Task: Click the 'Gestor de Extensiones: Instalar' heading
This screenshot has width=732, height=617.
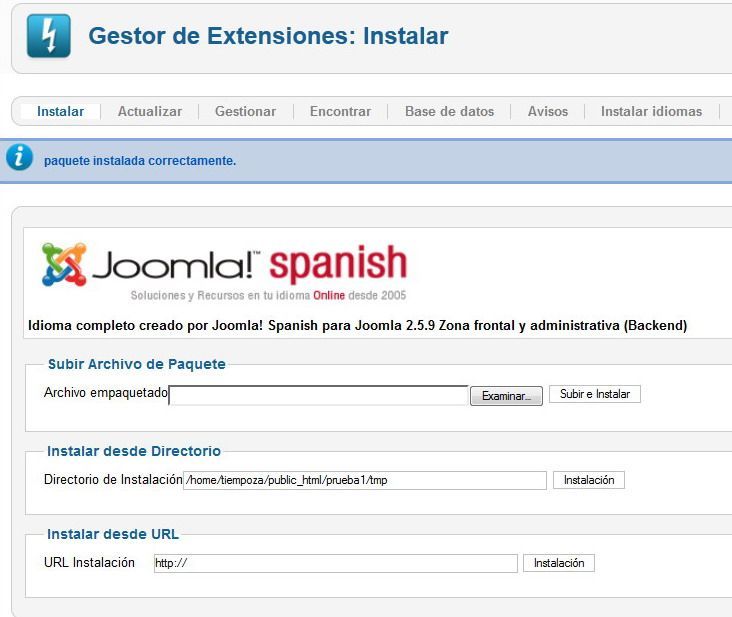Action: (268, 36)
